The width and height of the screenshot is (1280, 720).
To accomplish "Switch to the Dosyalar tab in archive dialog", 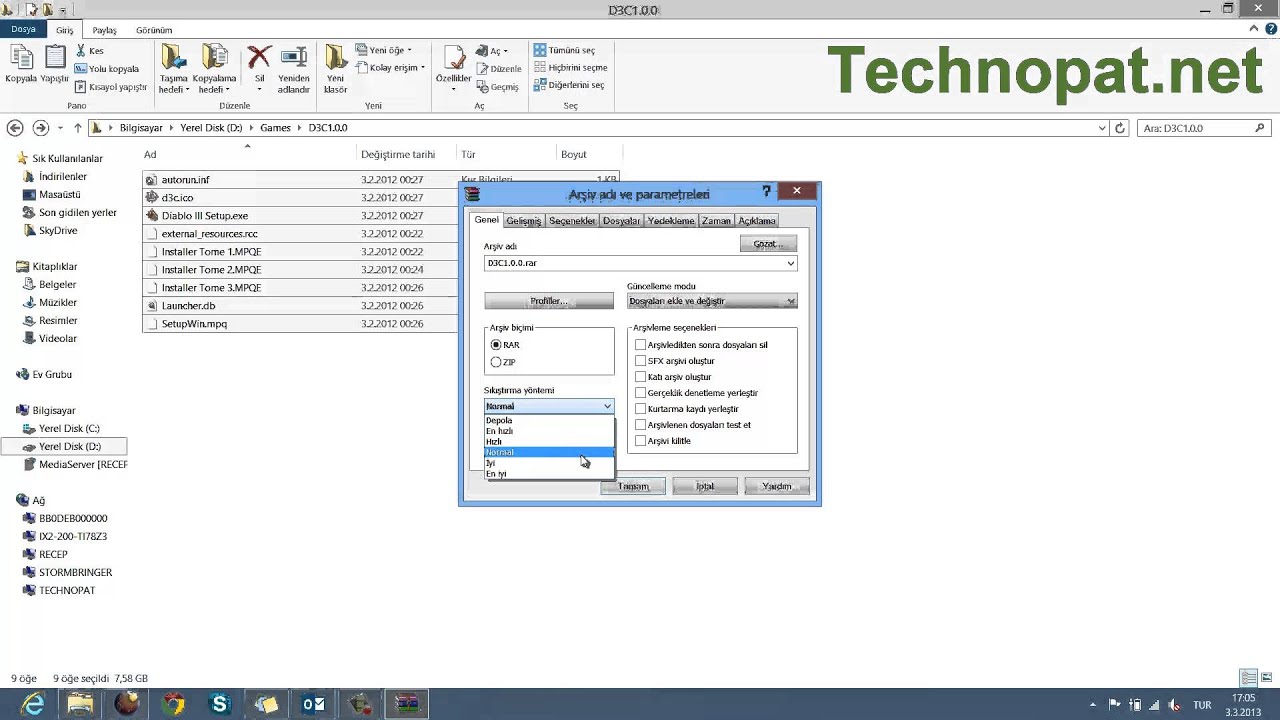I will coord(621,221).
